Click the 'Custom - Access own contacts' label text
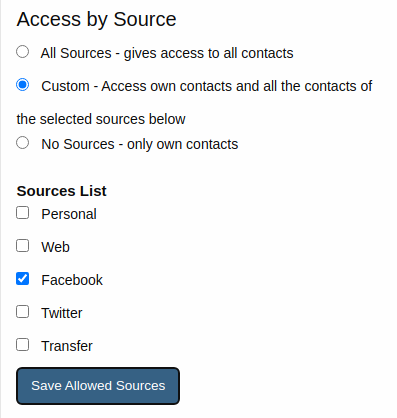The width and height of the screenshot is (397, 418). [136, 86]
